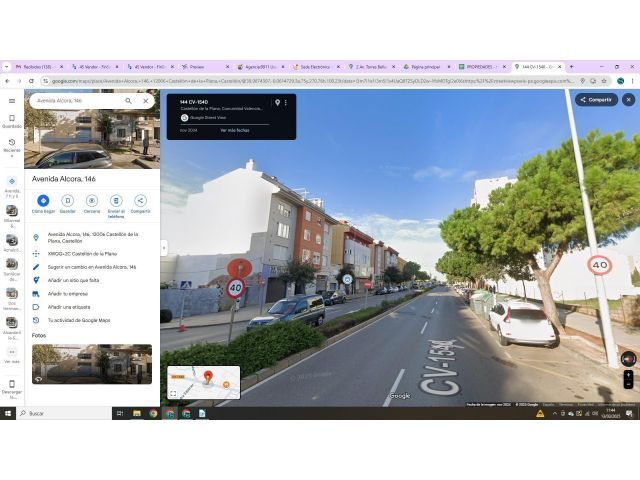
Task: Switch to the Sede Electrónica tab
Action: point(316,67)
